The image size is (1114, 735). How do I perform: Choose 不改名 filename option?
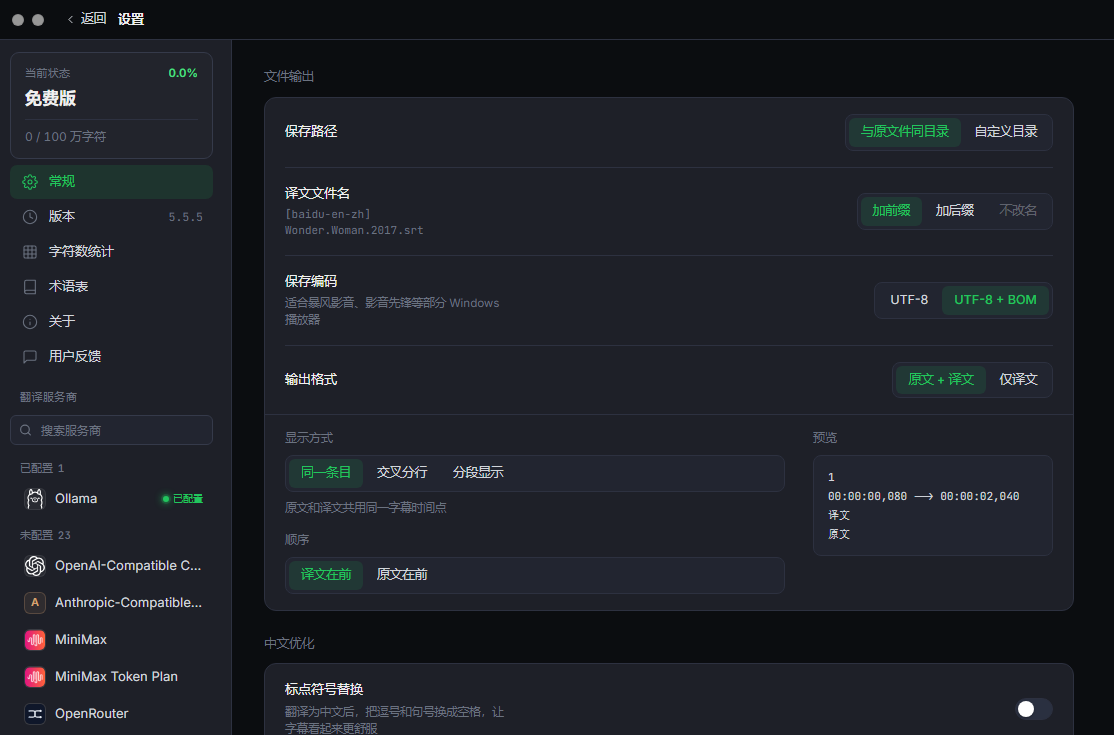1017,210
